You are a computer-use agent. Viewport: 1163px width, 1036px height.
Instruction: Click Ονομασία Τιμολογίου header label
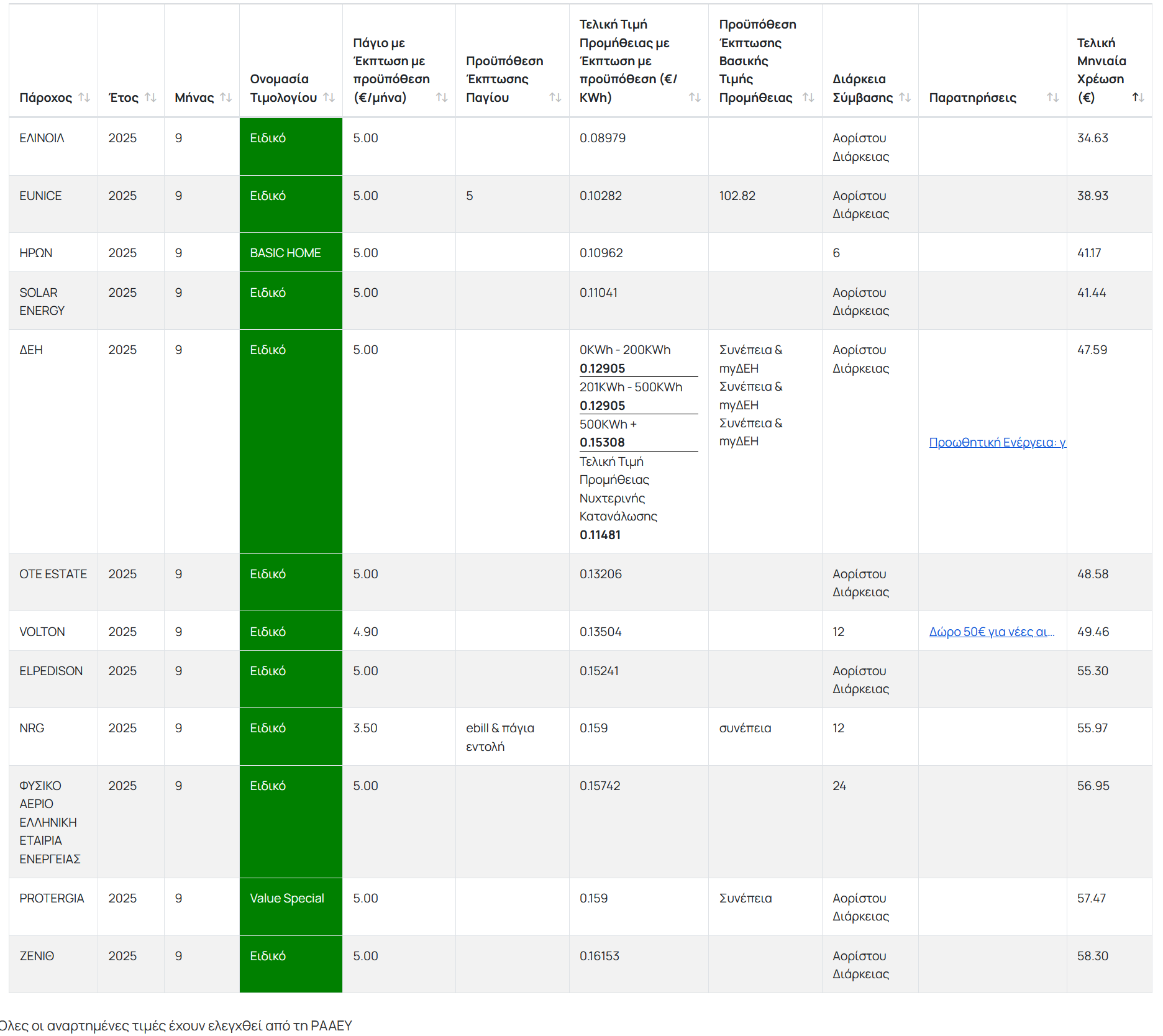(x=283, y=88)
